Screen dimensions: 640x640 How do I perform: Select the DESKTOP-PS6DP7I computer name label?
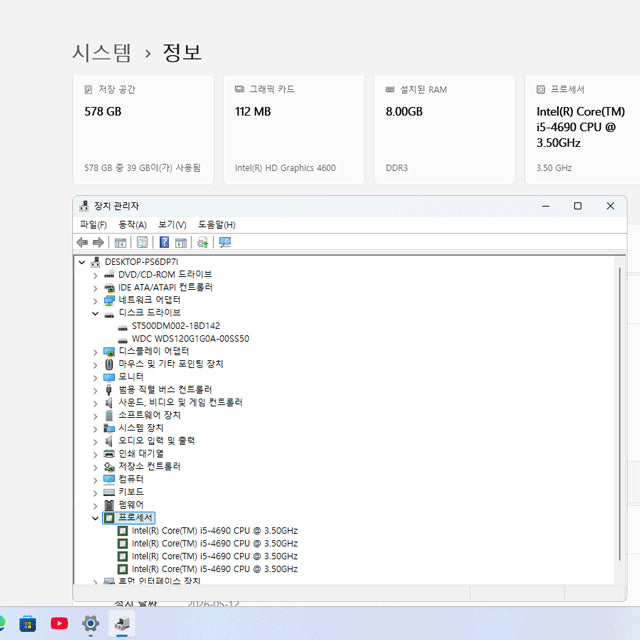pyautogui.click(x=142, y=262)
